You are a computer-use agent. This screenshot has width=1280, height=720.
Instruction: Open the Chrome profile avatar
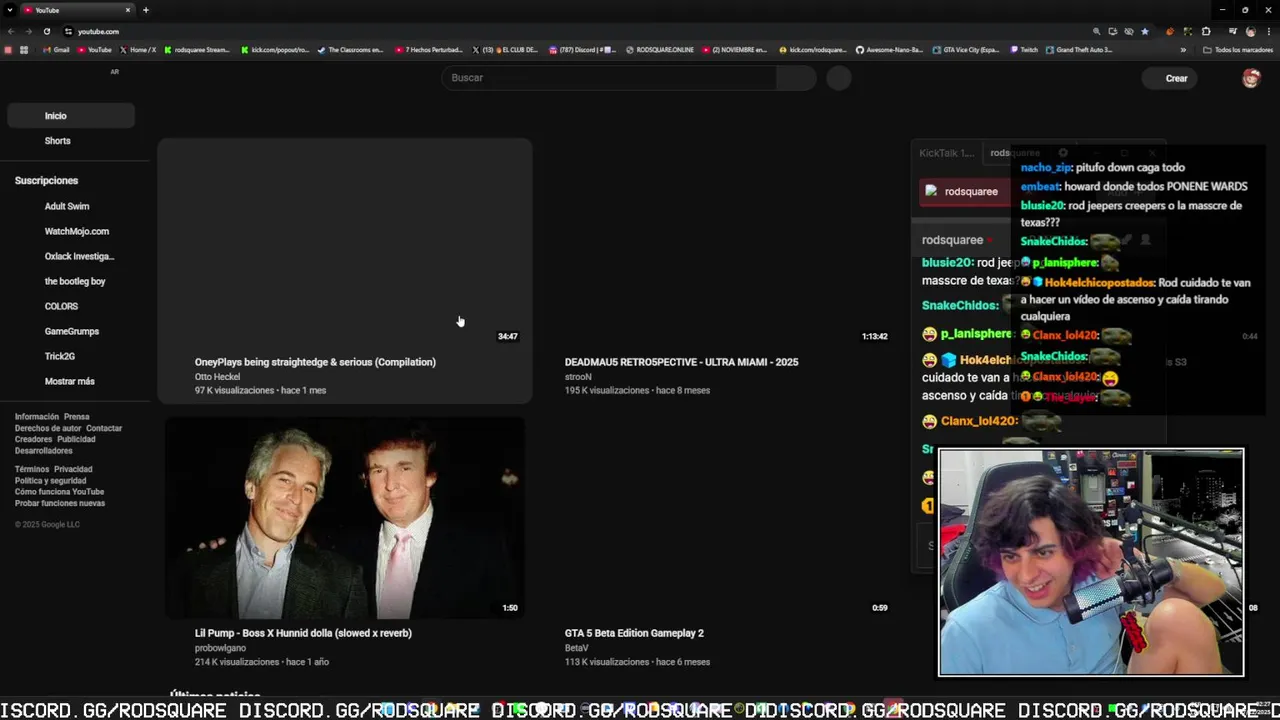pyautogui.click(x=1250, y=31)
